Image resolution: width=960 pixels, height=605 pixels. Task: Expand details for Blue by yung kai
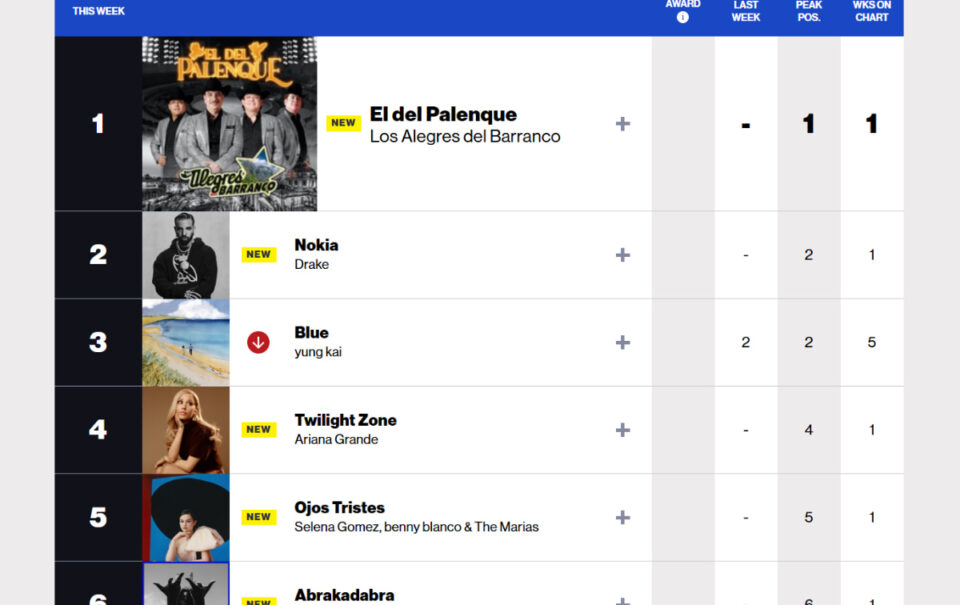623,342
